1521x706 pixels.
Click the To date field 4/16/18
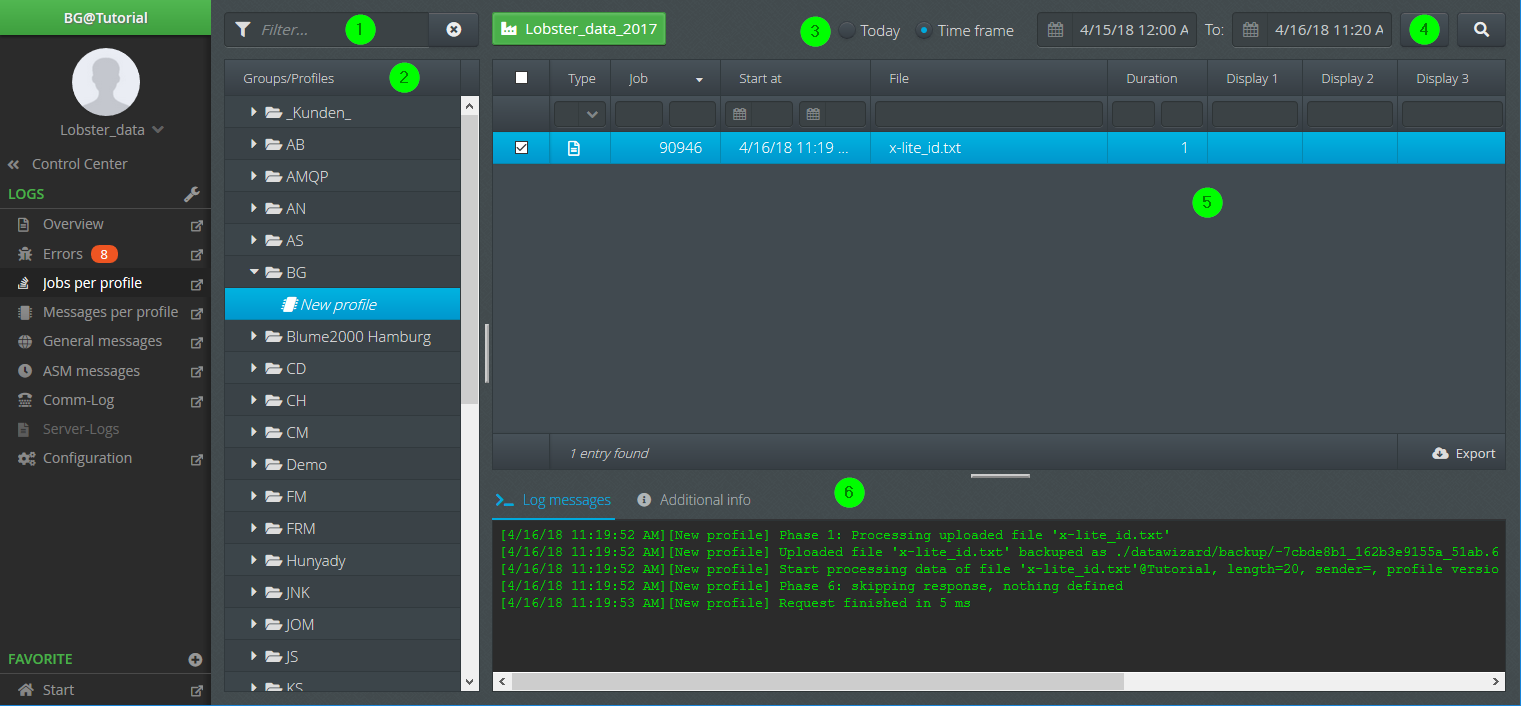(x=1328, y=30)
